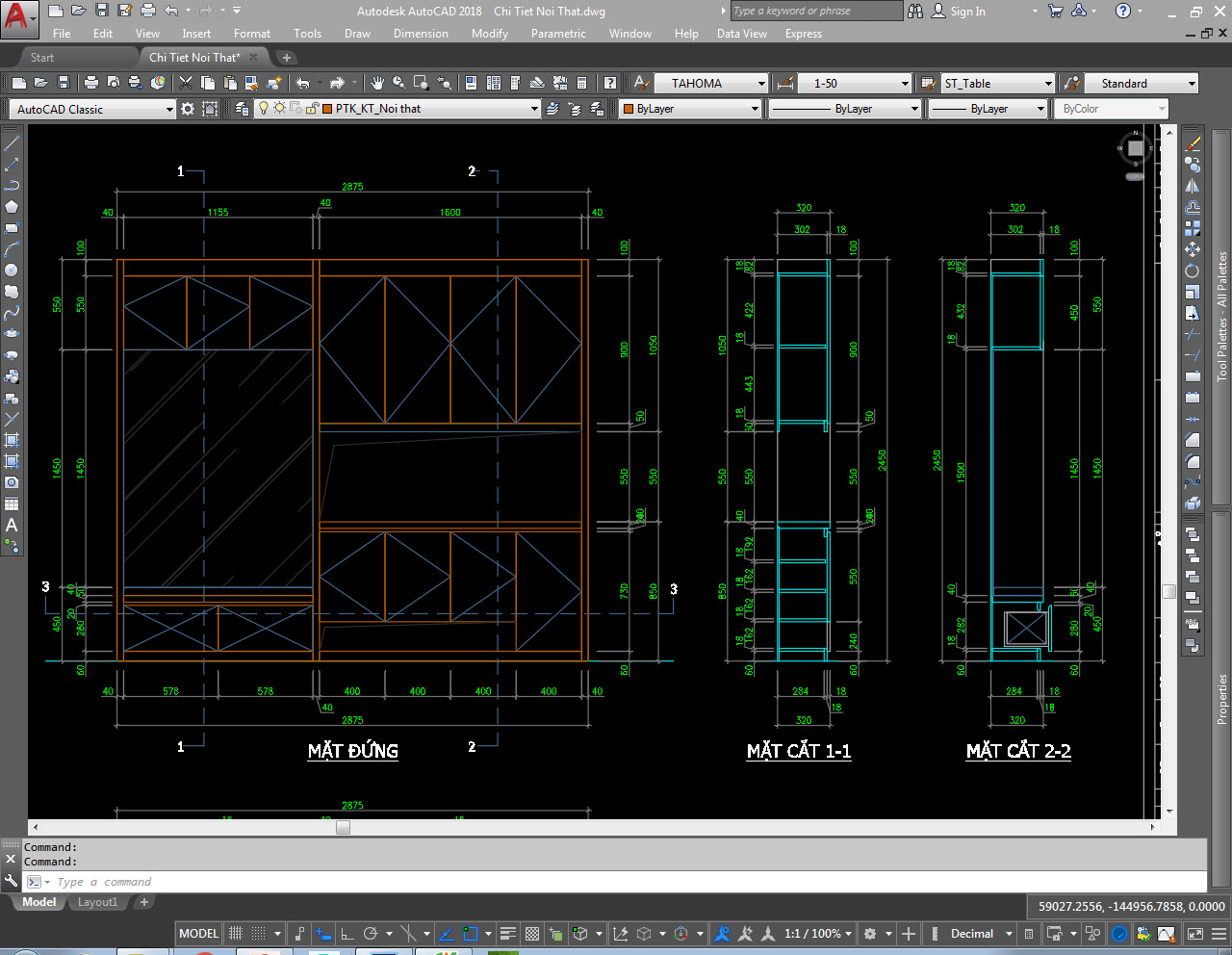This screenshot has width=1232, height=955.
Task: Add a new layout tab
Action: 144,902
